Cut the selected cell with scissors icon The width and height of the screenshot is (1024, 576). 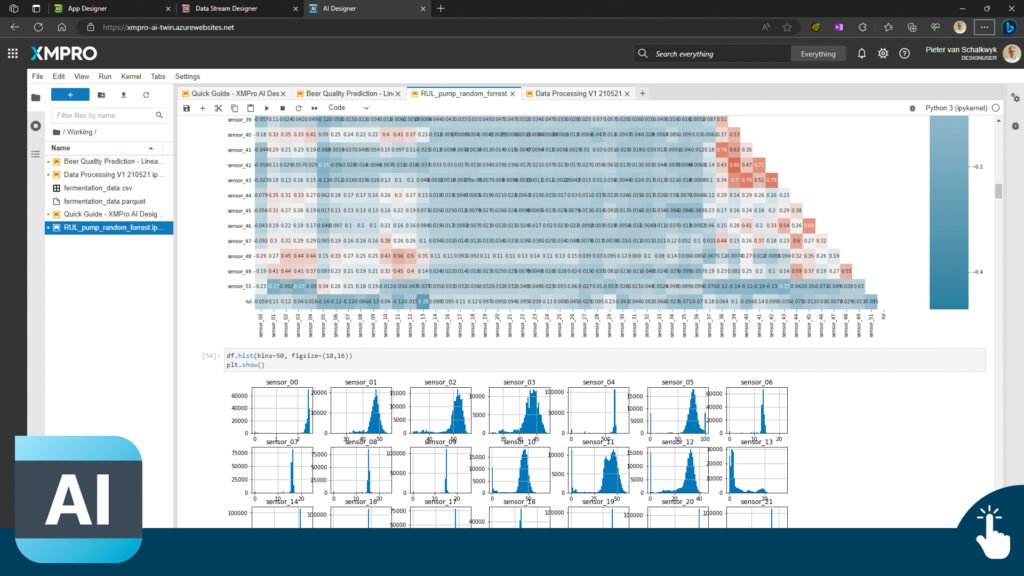pyautogui.click(x=218, y=108)
